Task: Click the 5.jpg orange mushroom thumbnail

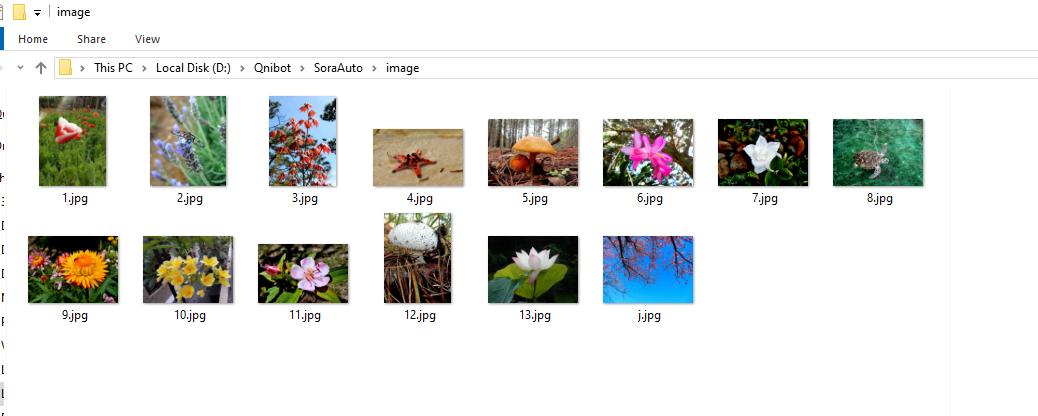Action: point(533,152)
